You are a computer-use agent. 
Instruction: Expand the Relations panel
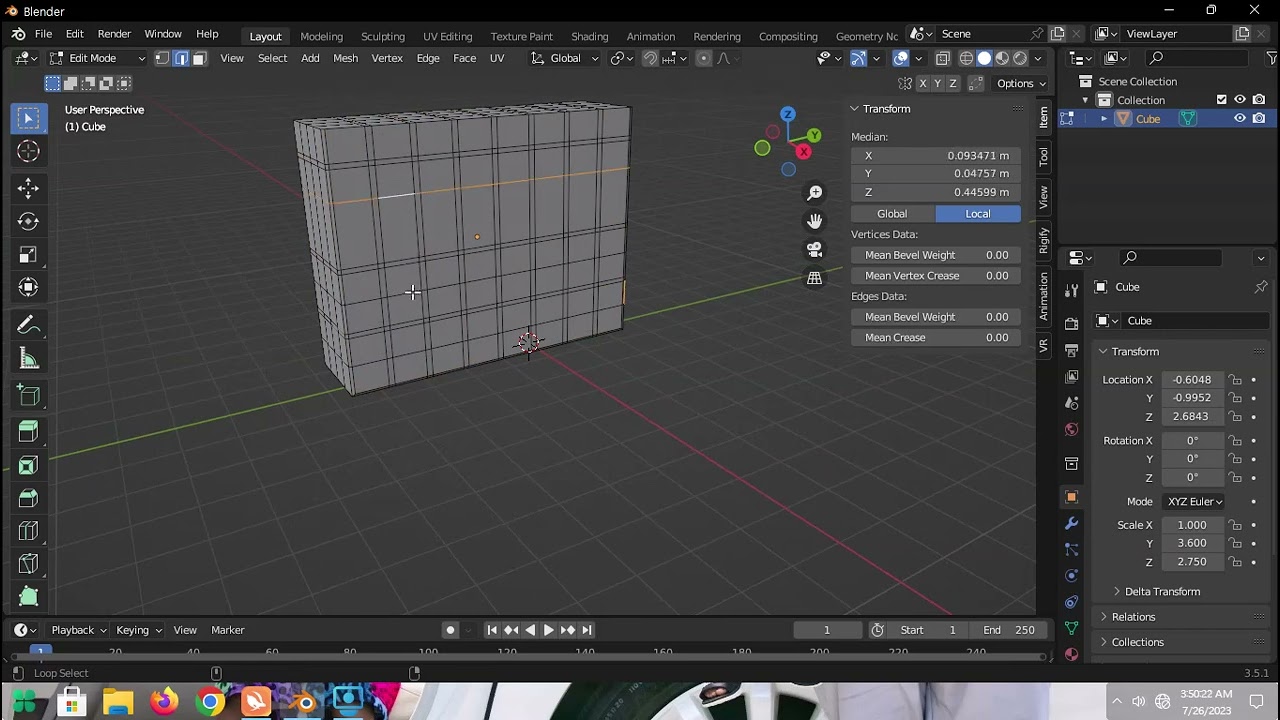coord(1133,617)
